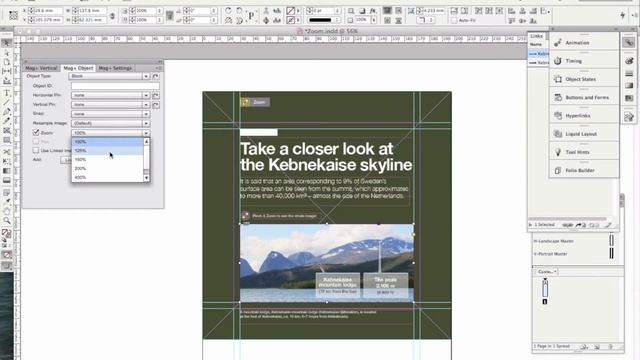
Task: Select the Line tool
Action: tap(7, 103)
